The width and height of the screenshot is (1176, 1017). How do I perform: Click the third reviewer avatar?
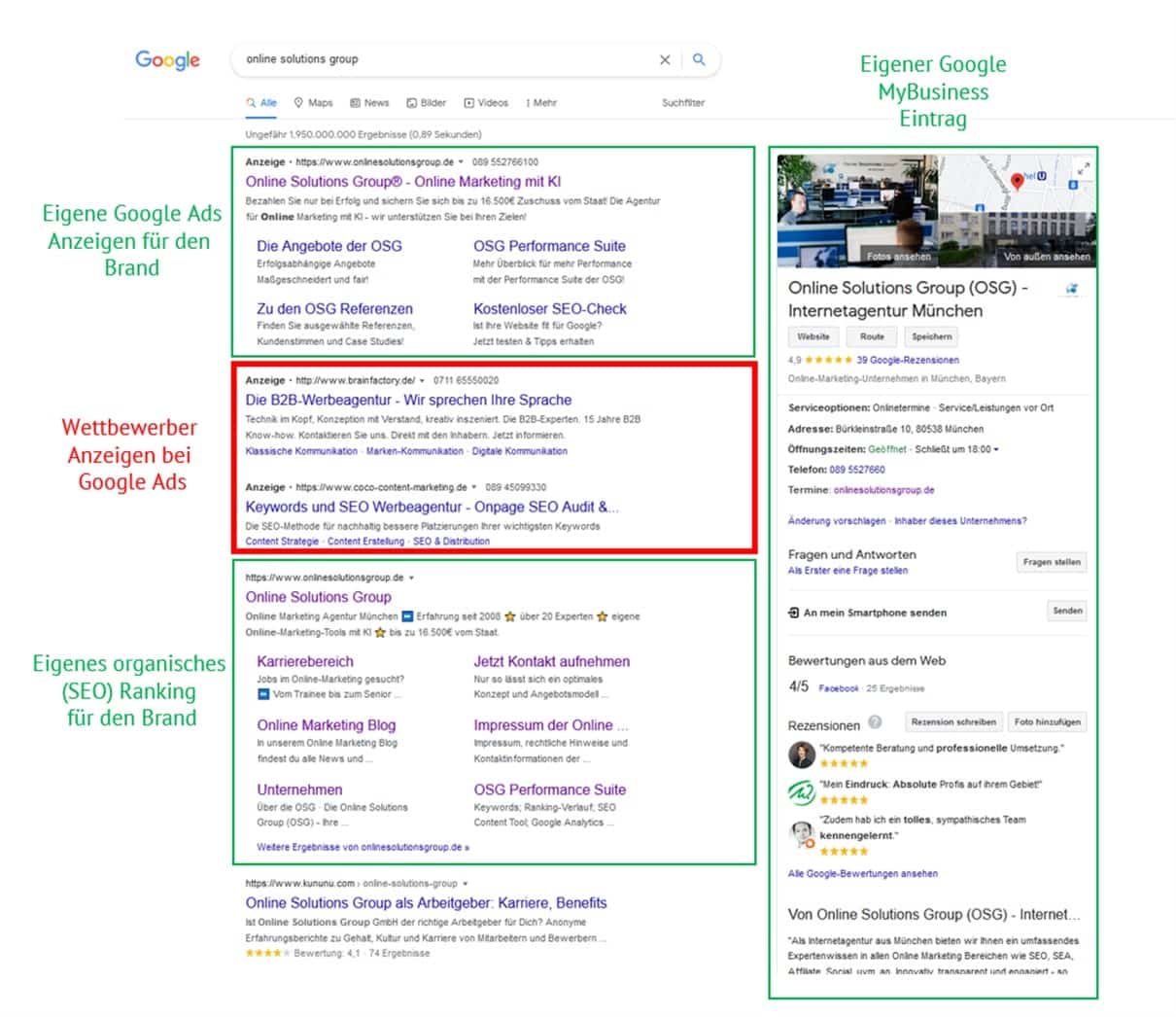click(x=801, y=834)
